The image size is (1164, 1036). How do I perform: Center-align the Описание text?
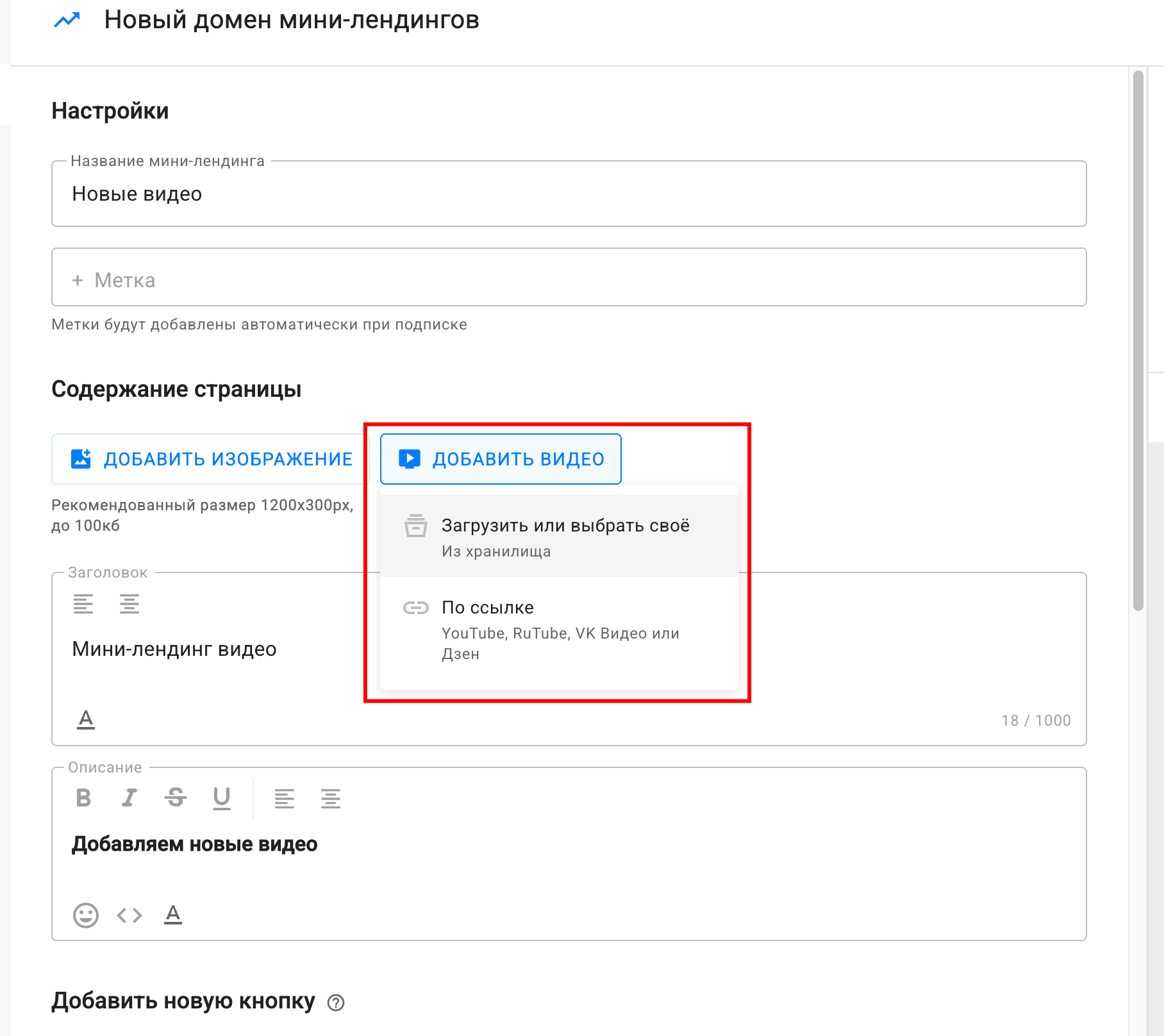[331, 798]
